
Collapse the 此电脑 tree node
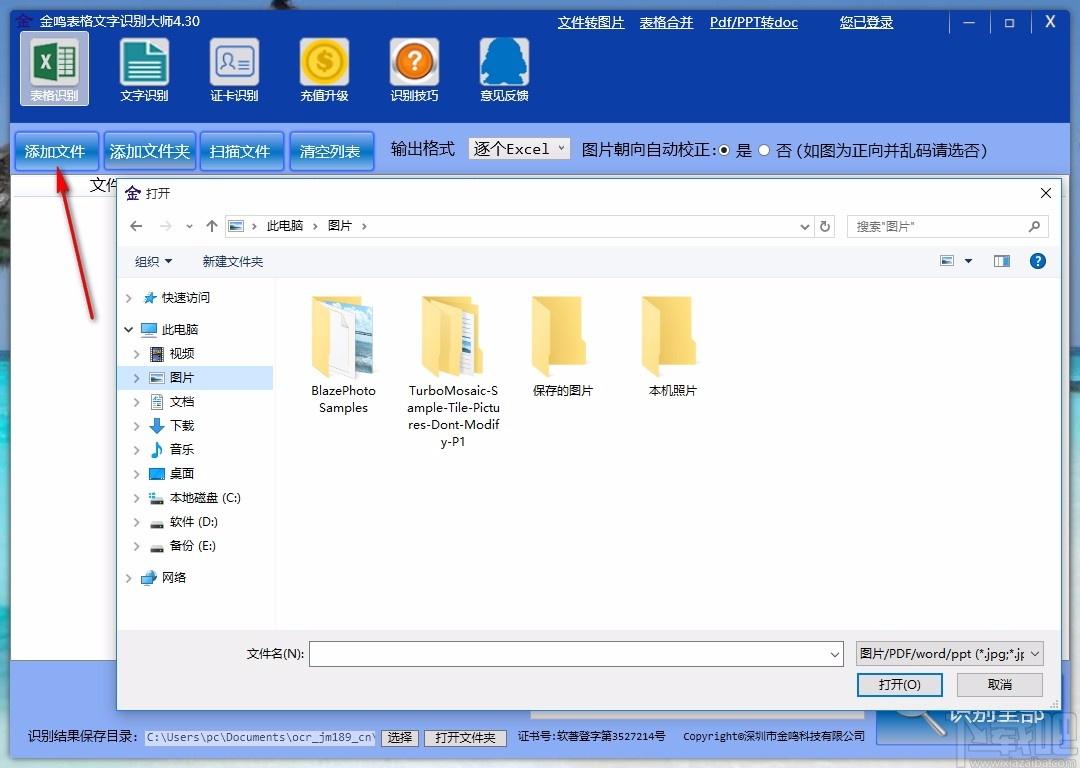tap(129, 329)
